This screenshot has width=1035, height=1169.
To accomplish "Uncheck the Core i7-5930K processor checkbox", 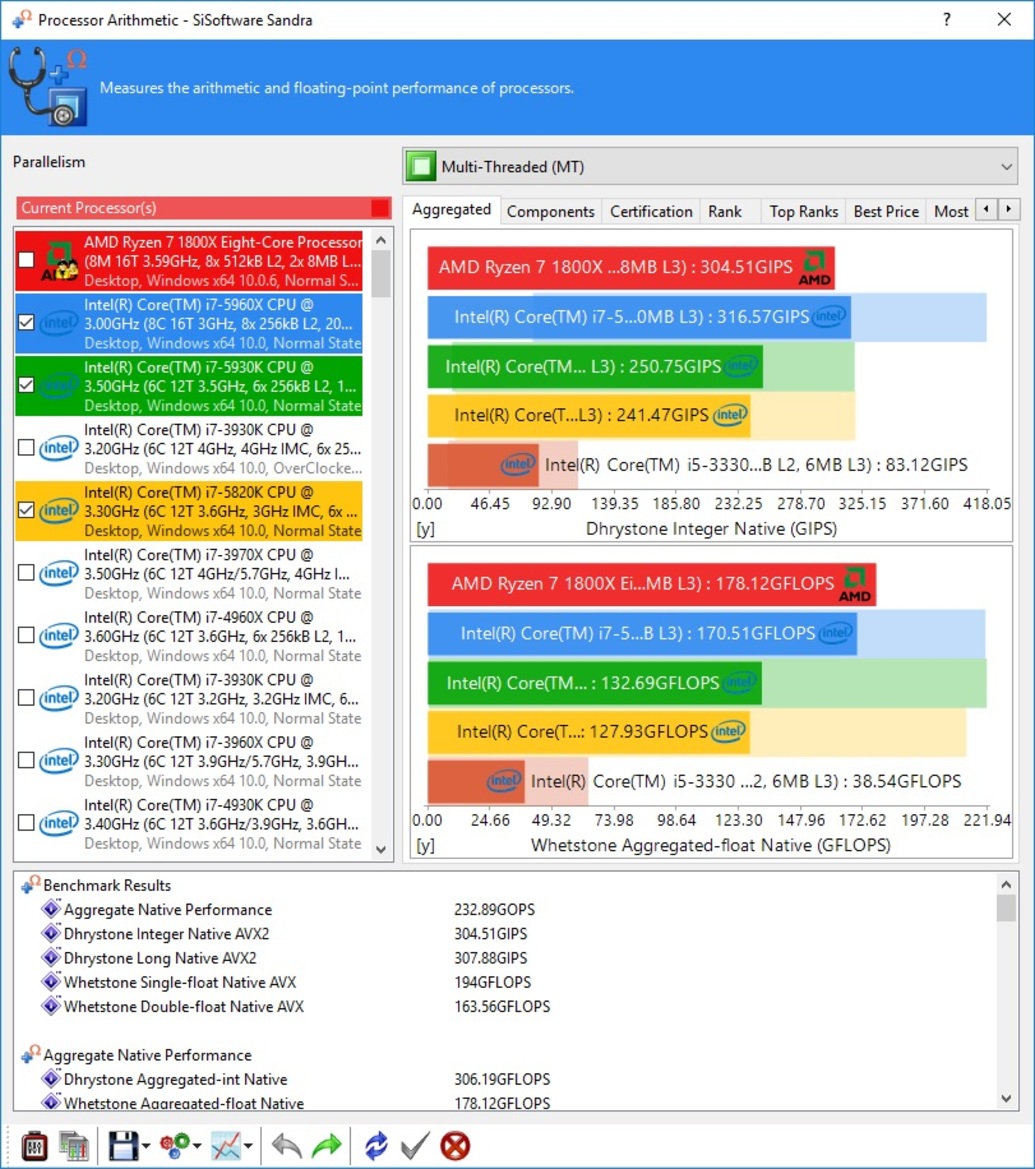I will (26, 385).
